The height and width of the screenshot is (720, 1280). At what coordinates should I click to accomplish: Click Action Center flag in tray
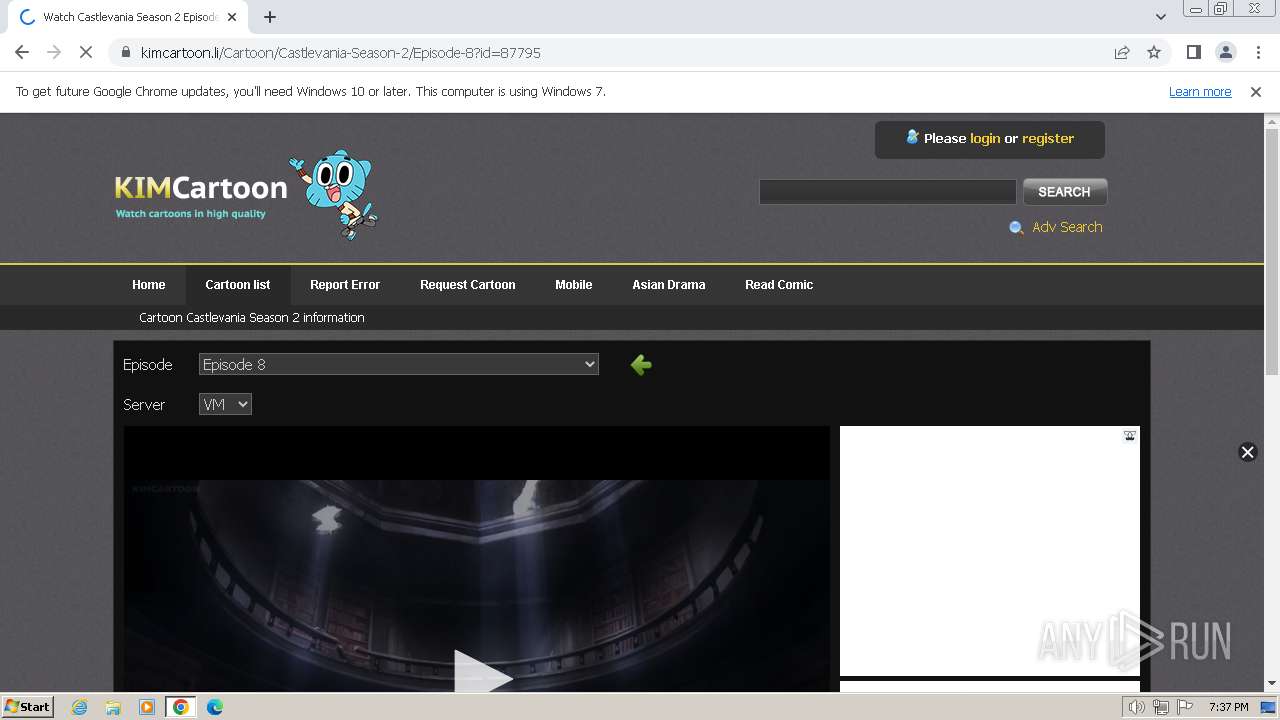tap(1185, 707)
